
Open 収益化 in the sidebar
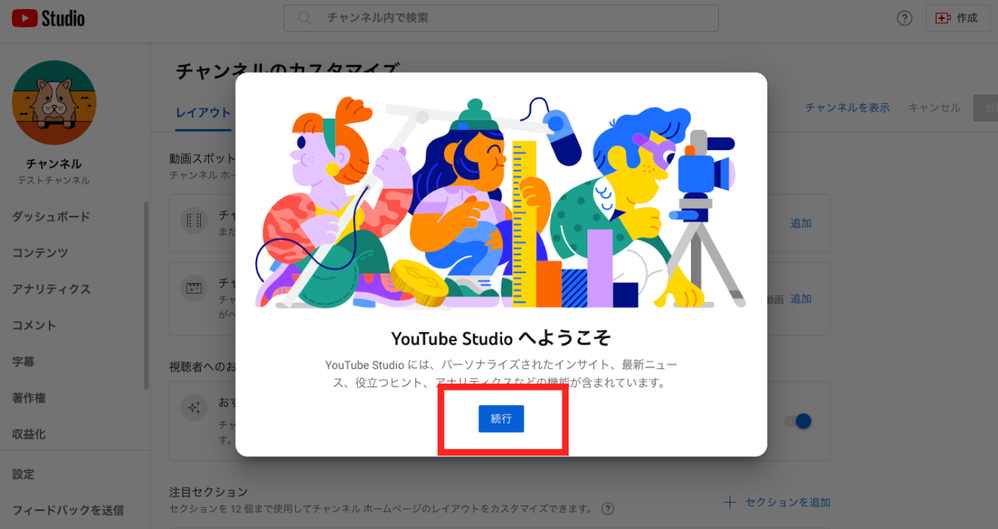click(29, 434)
